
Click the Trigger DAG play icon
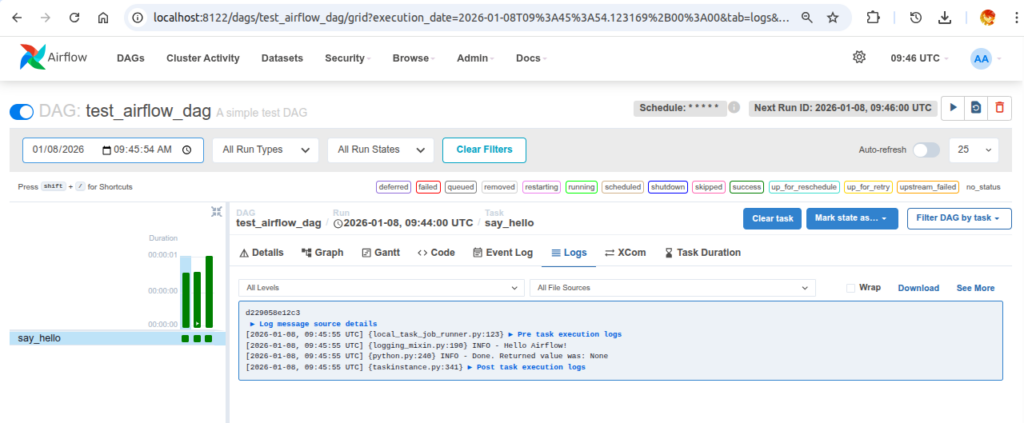[954, 107]
